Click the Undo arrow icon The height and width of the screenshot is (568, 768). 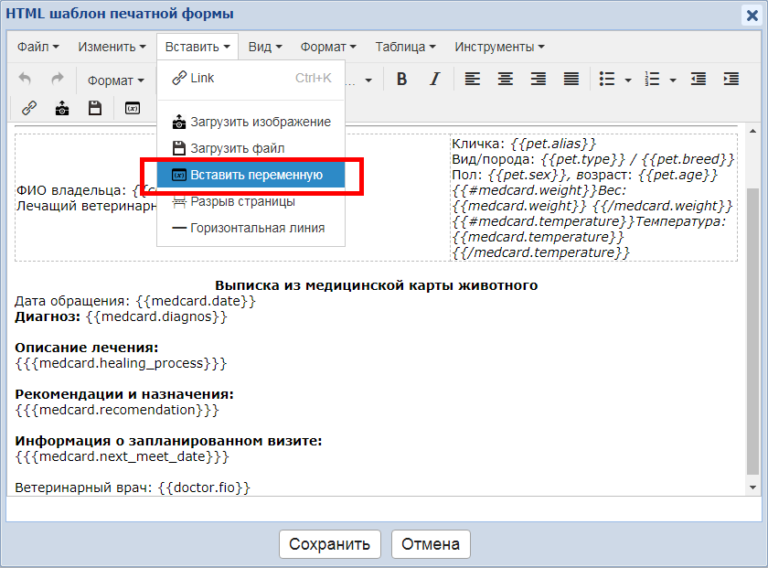pyautogui.click(x=25, y=79)
